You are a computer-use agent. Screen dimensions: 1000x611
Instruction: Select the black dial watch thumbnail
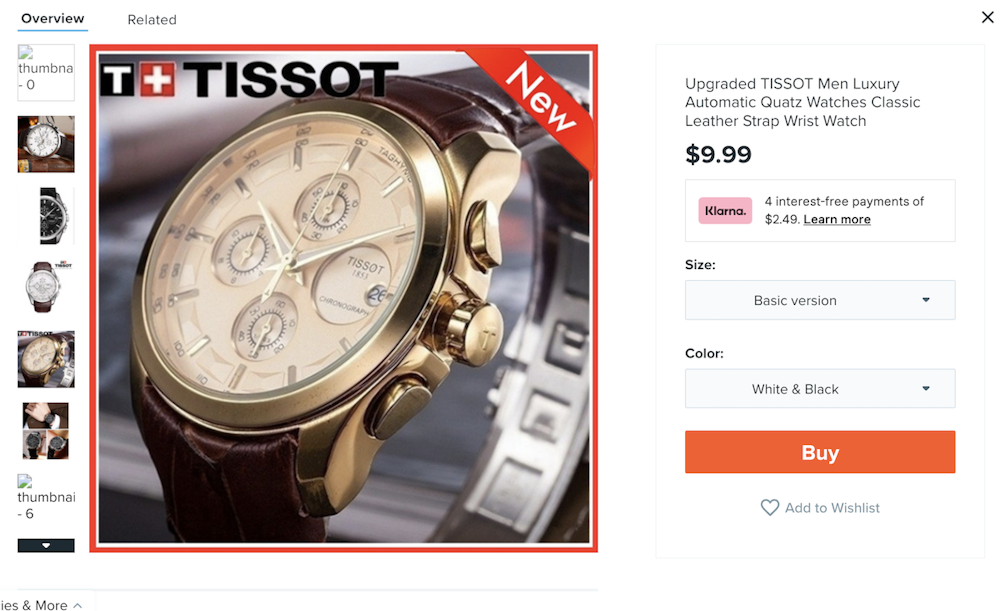(46, 216)
